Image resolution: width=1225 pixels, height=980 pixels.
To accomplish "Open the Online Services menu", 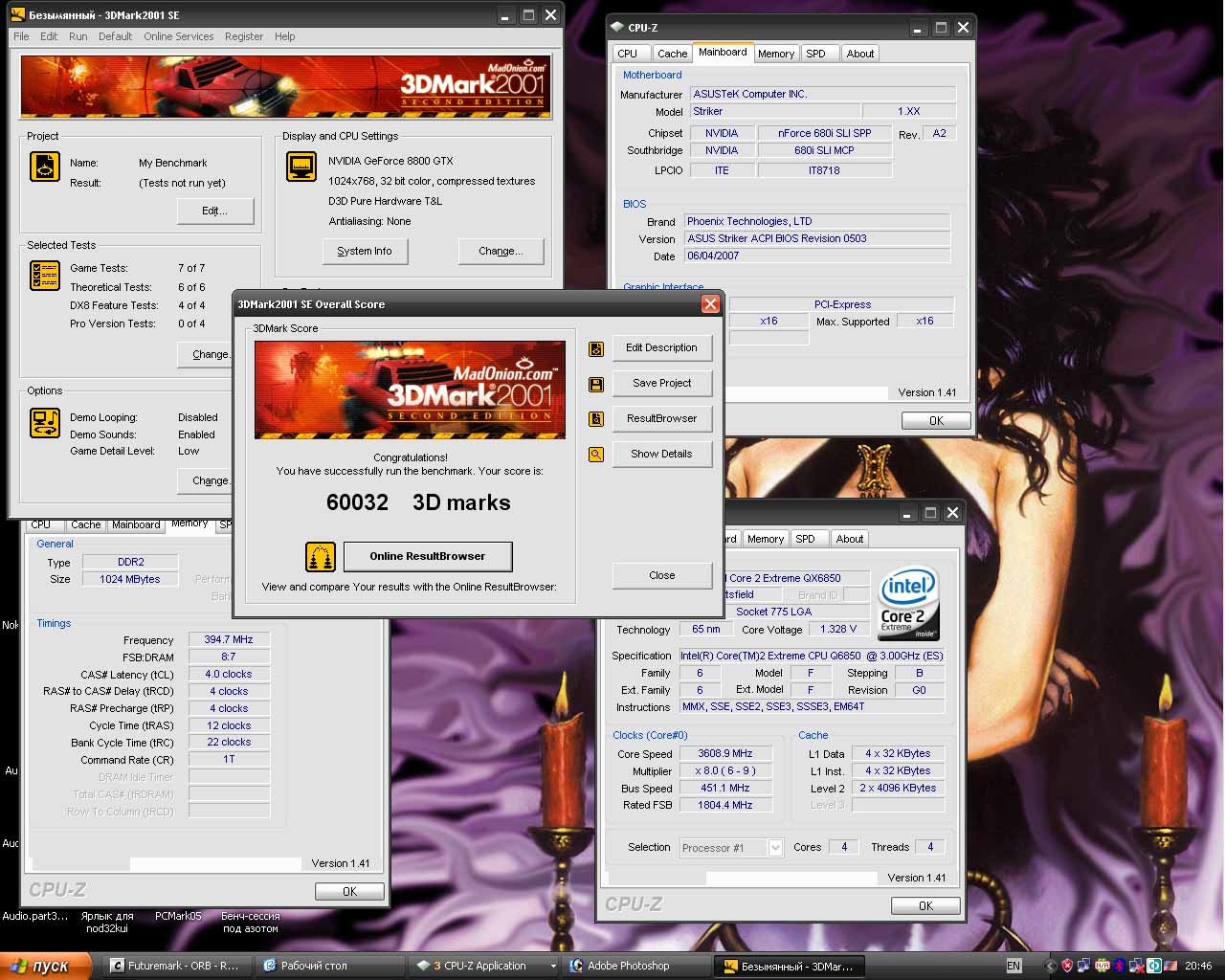I will (179, 36).
